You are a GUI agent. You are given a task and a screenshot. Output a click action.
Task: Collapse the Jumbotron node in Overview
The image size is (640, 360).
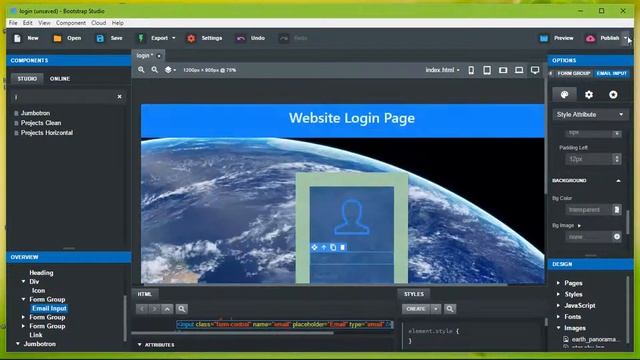coord(18,344)
